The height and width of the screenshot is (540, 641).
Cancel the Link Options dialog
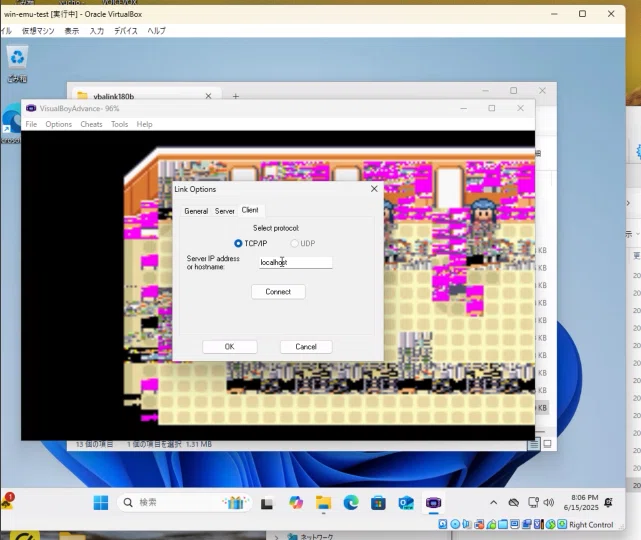click(306, 347)
